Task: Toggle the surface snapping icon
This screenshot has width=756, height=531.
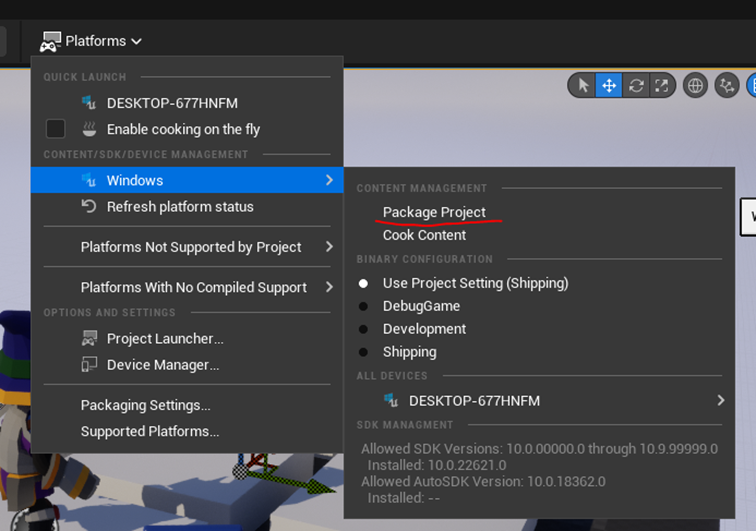Action: (727, 86)
